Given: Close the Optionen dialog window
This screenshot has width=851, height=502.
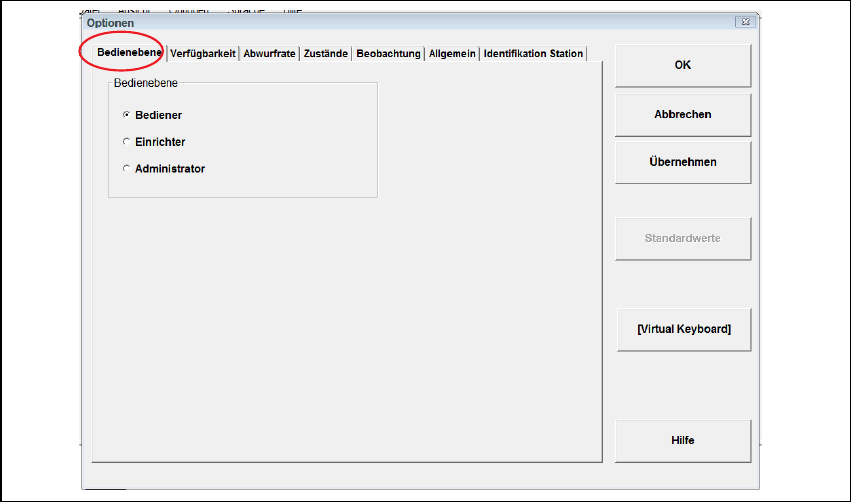Looking at the screenshot, I should 745,22.
